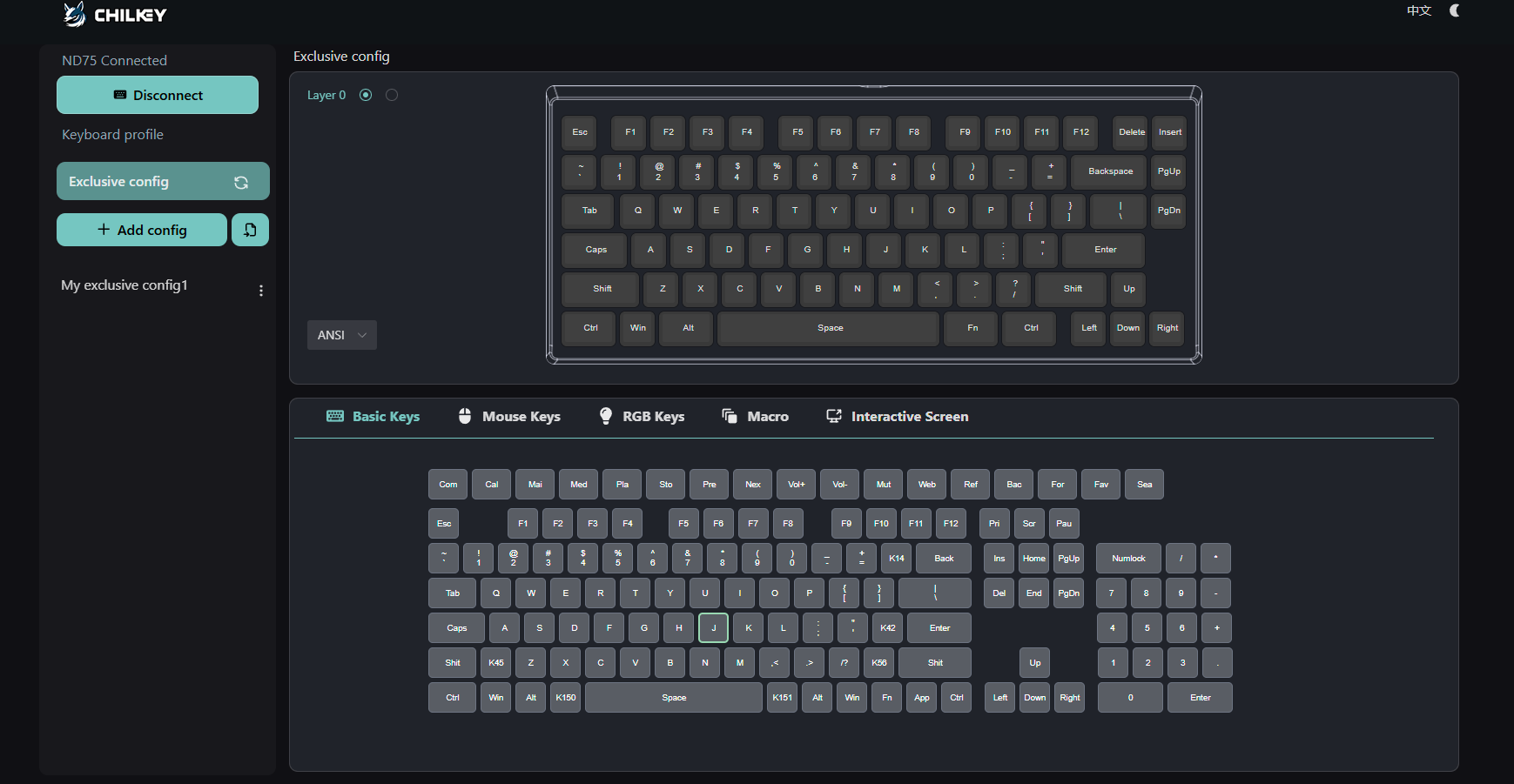Choose Back key in Basic Keys
The height and width of the screenshot is (784, 1514).
coord(944,559)
